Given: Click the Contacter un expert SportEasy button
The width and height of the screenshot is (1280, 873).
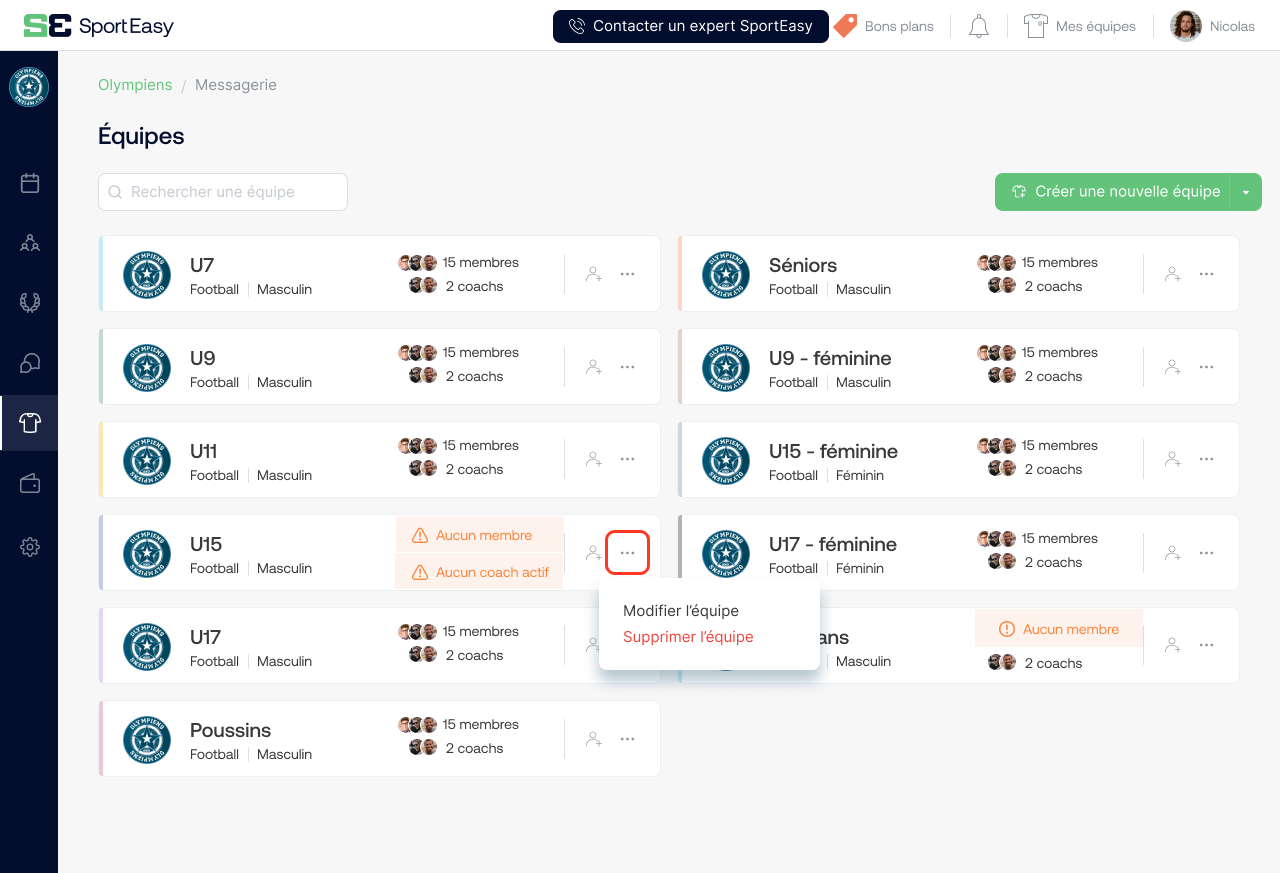Looking at the screenshot, I should [x=690, y=26].
